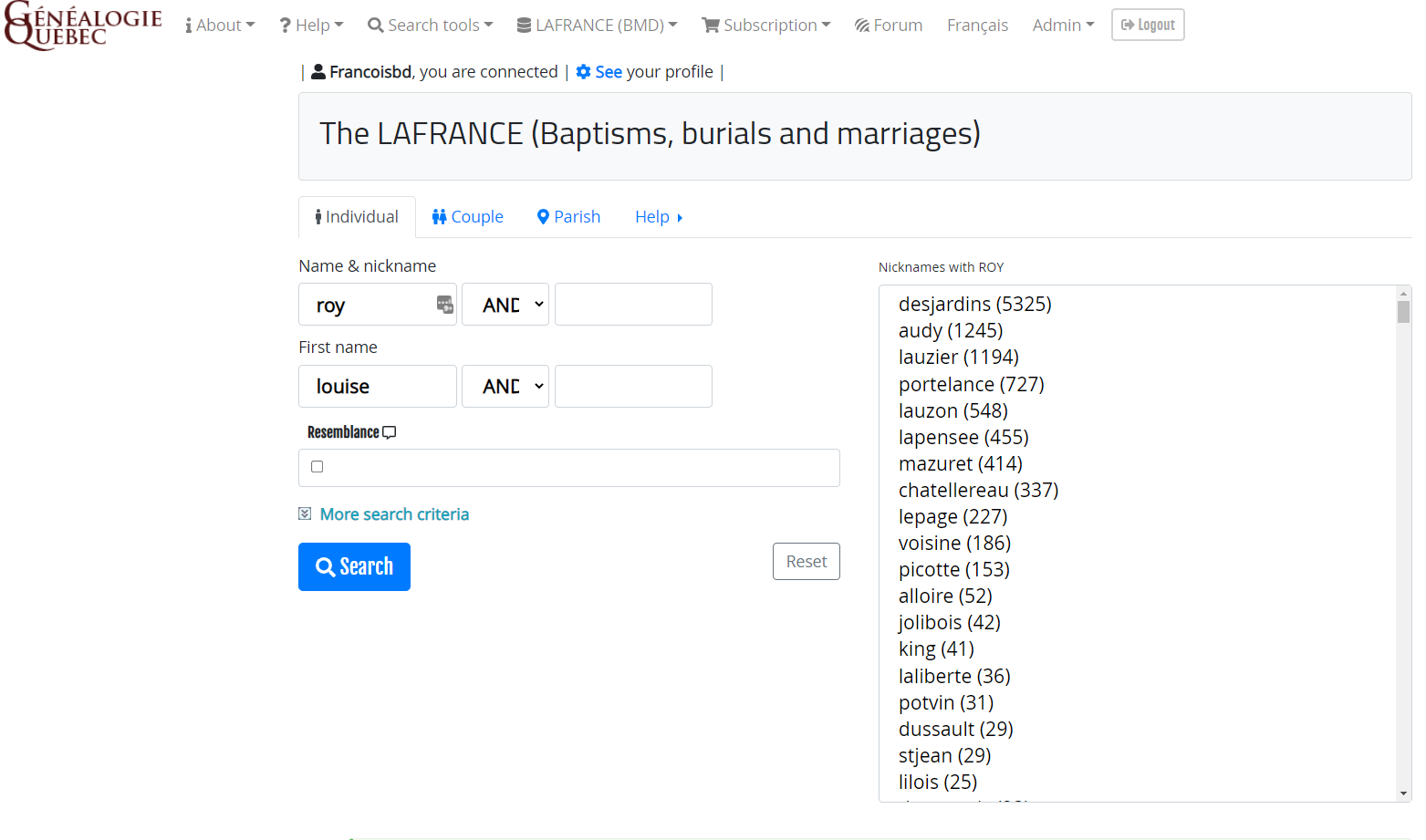
Task: Open the Subscription dropdown
Action: click(x=766, y=26)
